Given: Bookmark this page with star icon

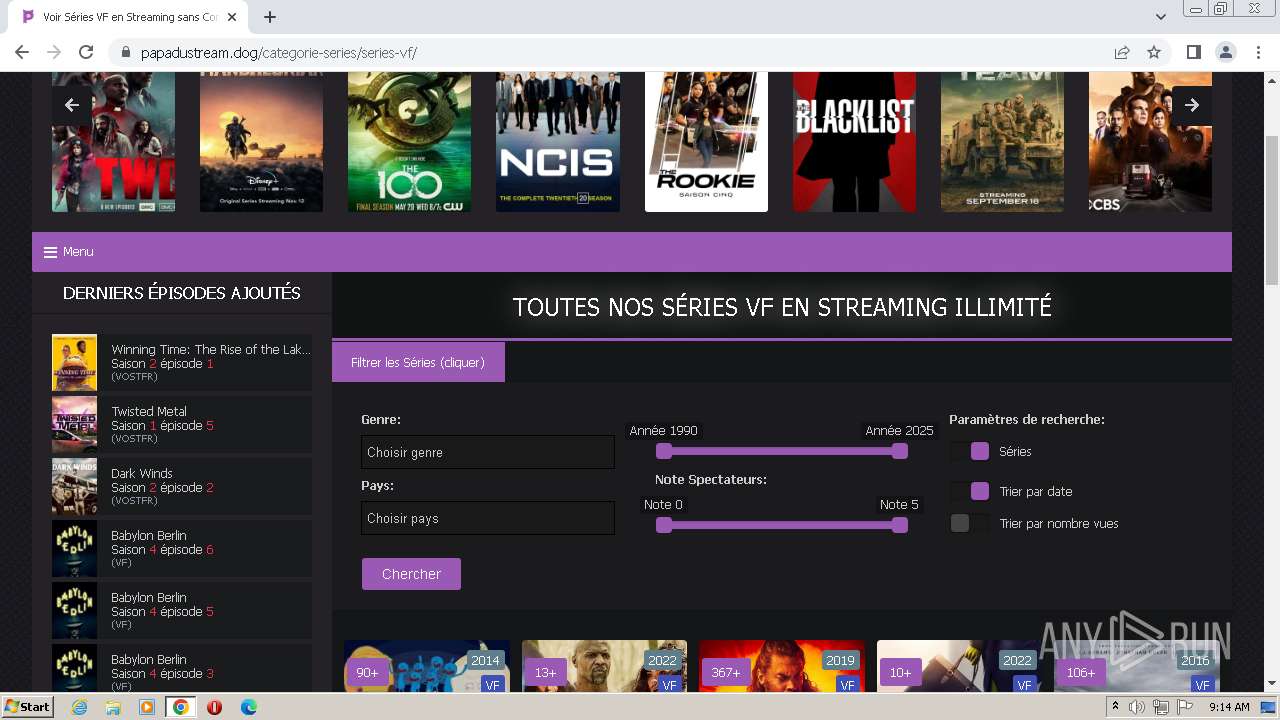Looking at the screenshot, I should [x=1154, y=52].
